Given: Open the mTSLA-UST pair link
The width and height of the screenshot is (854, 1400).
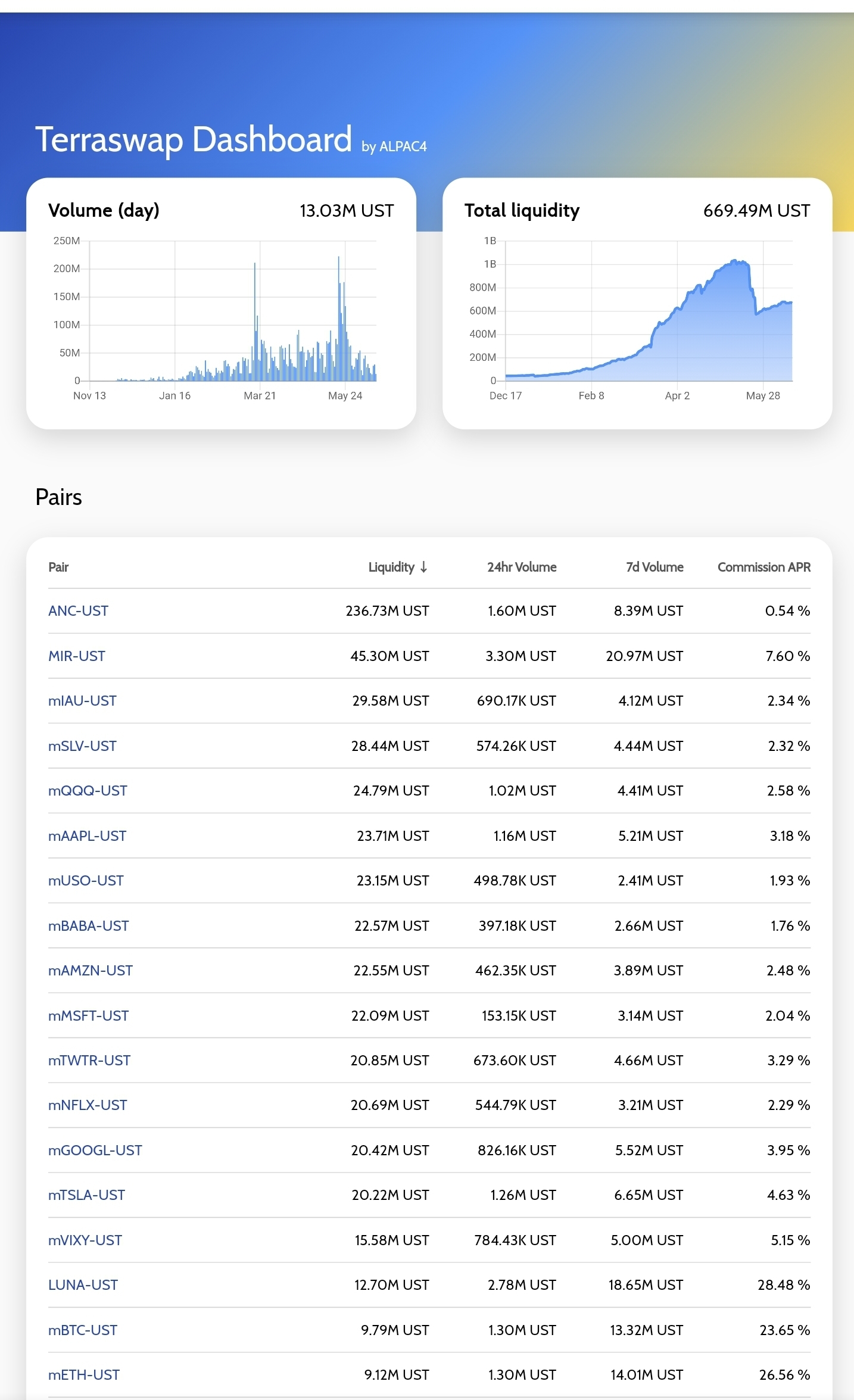Looking at the screenshot, I should (86, 1195).
